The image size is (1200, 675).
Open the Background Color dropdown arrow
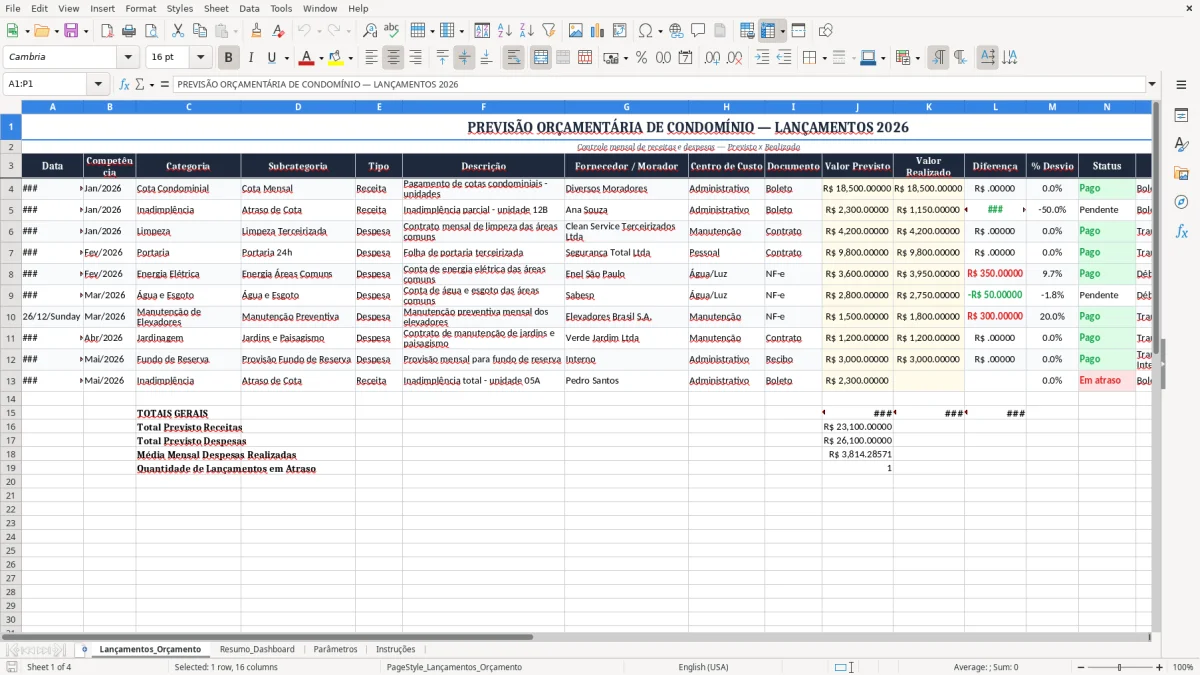click(350, 58)
